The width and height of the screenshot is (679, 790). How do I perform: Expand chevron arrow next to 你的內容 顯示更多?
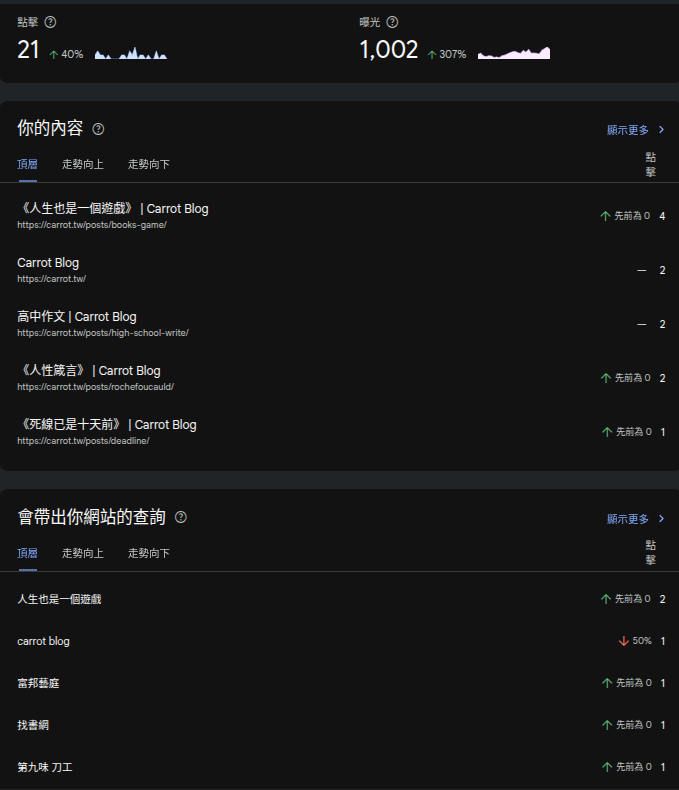(x=661, y=130)
